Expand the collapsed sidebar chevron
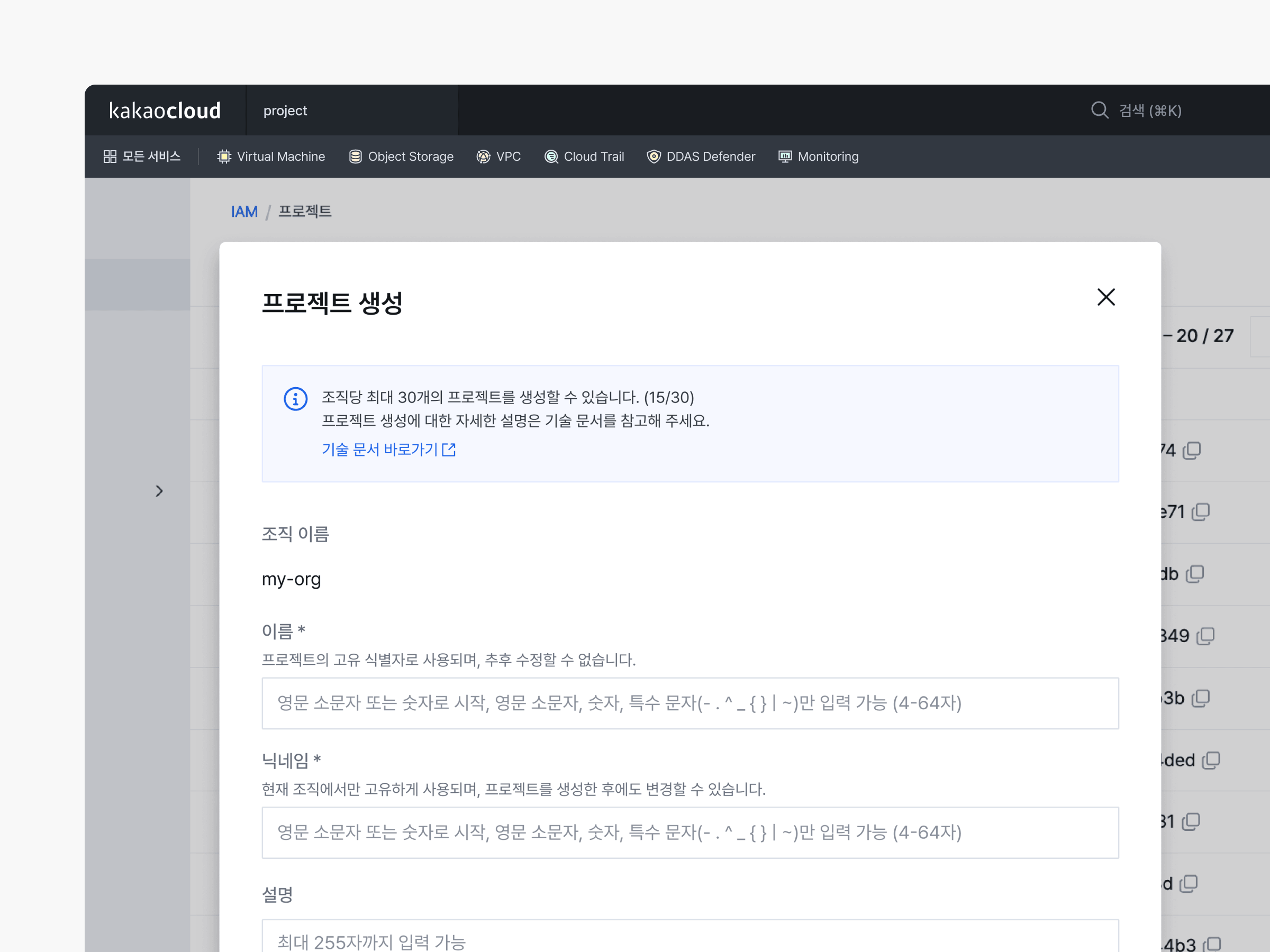This screenshot has height=952, width=1270. (x=159, y=491)
